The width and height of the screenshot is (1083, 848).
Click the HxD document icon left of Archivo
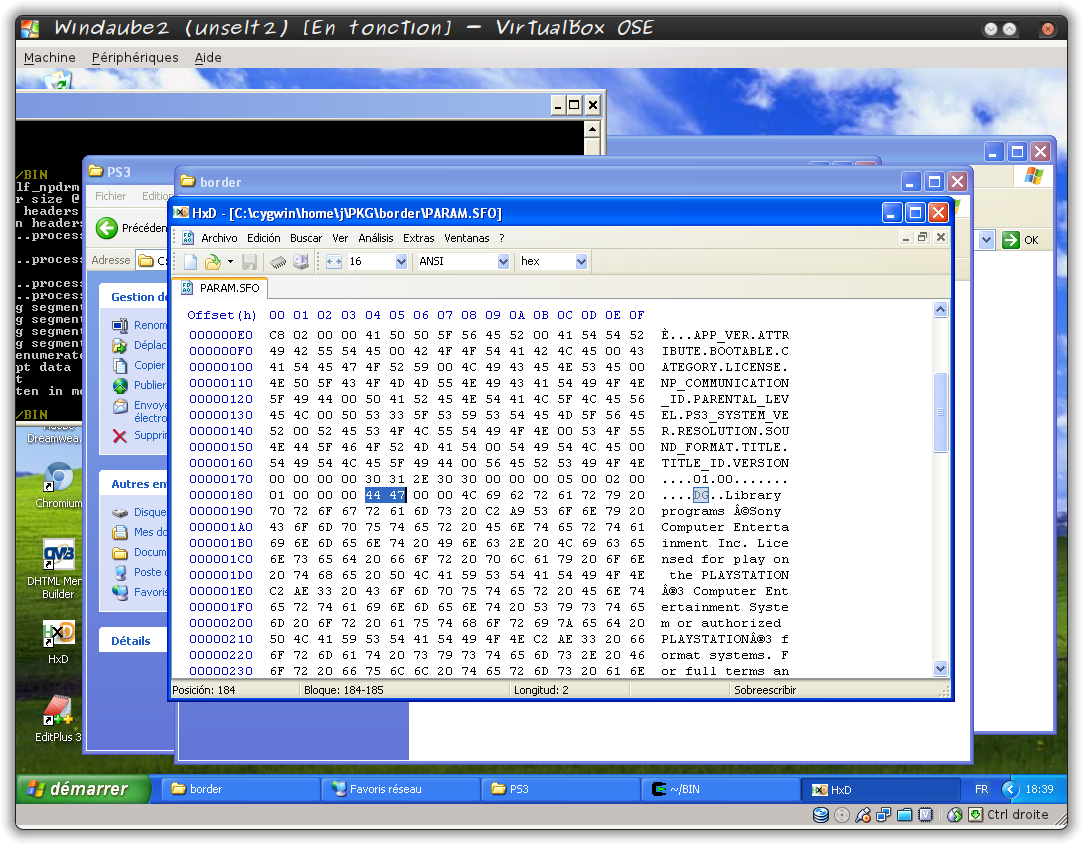pyautogui.click(x=187, y=238)
